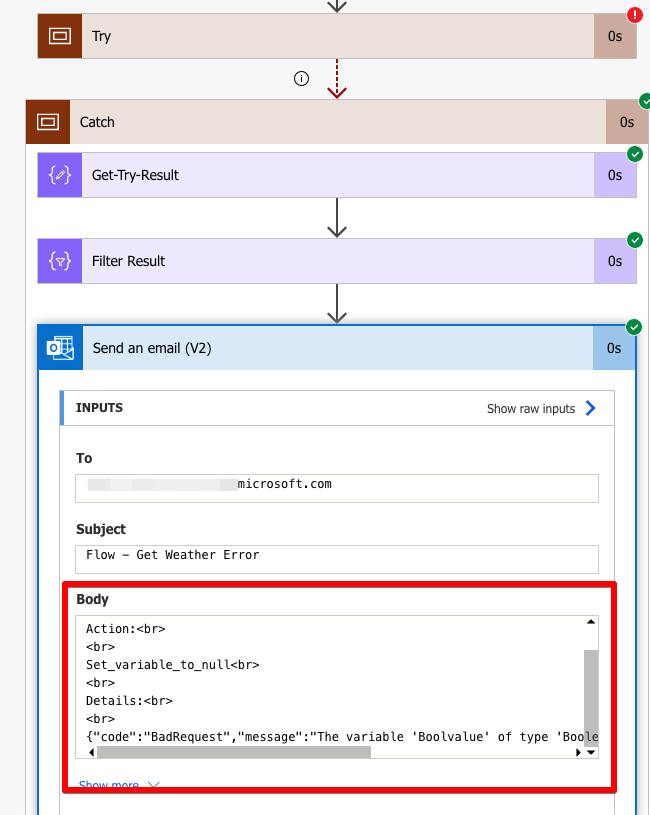
Task: Click the 0s duration on Filter Result
Action: click(615, 261)
